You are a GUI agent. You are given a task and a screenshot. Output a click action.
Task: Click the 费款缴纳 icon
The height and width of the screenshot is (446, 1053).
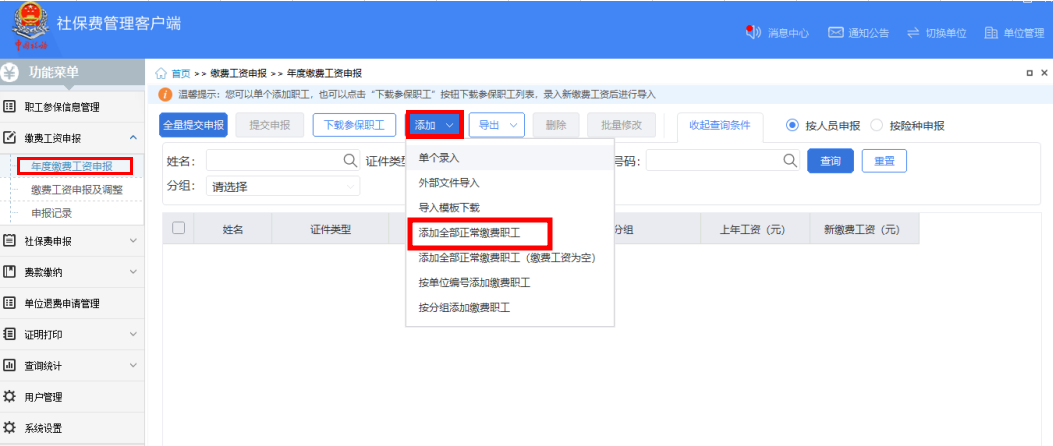tap(9, 272)
